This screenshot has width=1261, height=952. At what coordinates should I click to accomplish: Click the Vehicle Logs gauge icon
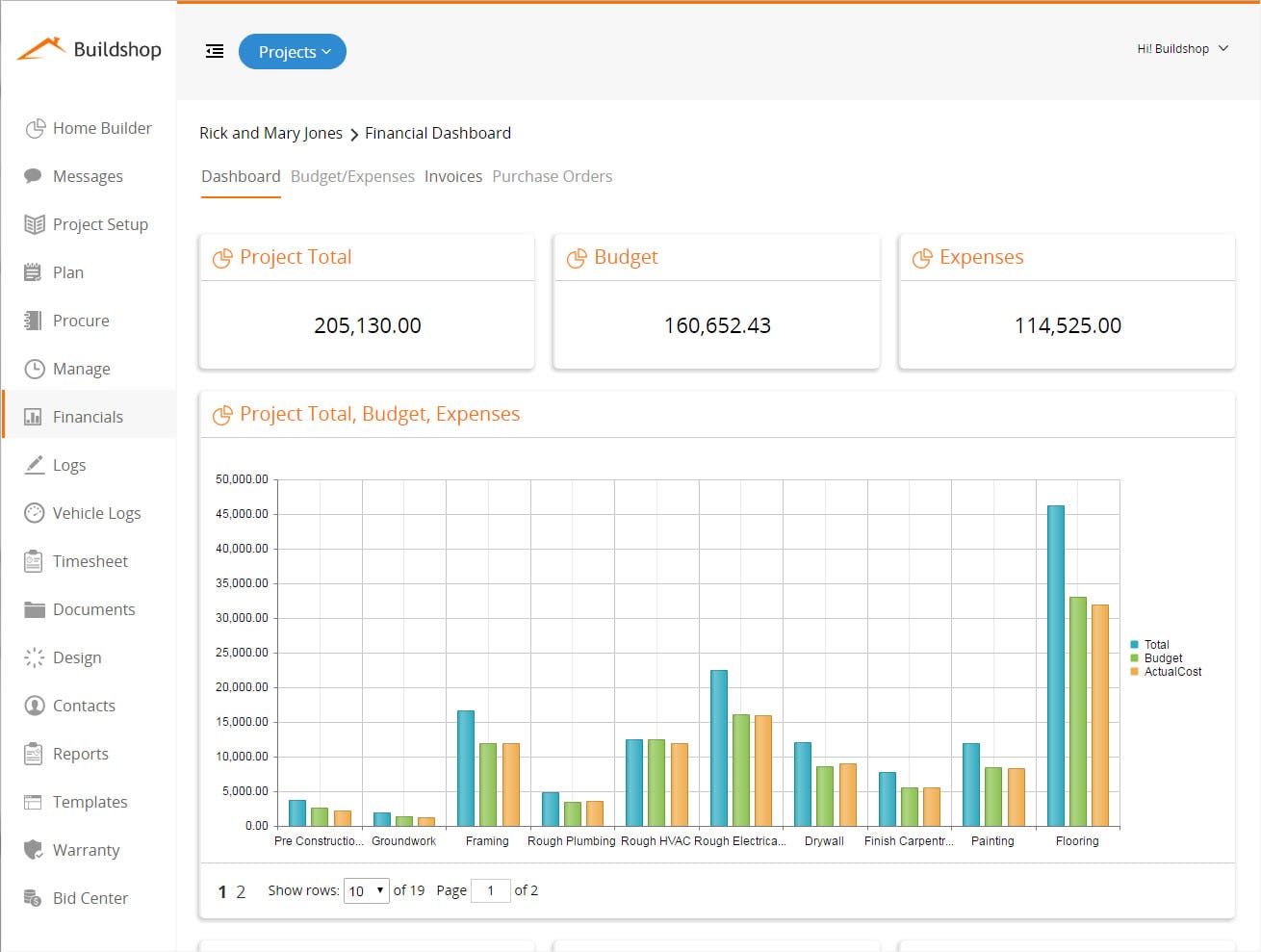coord(35,513)
